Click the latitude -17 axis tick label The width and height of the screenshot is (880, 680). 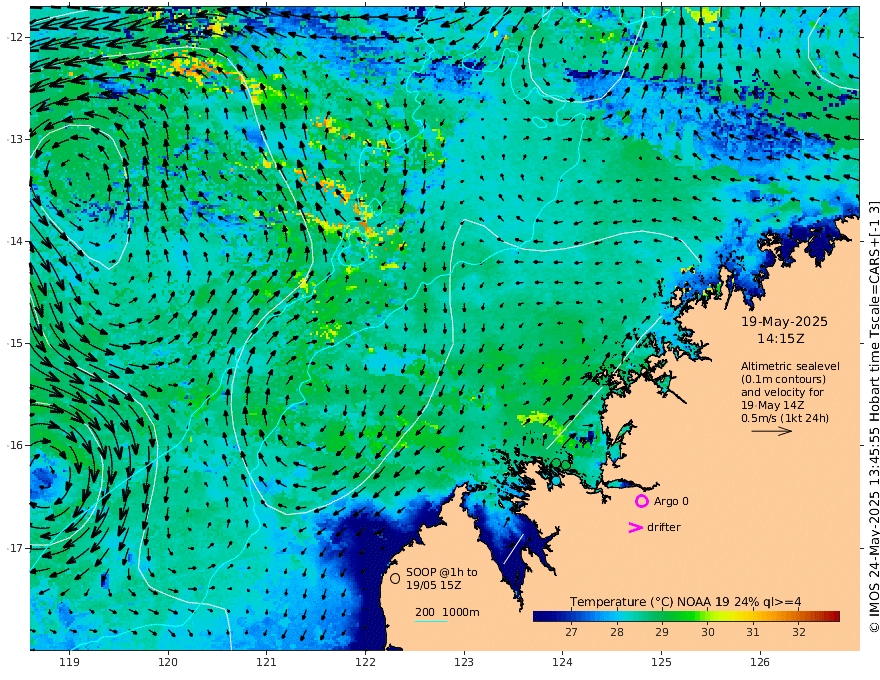[x=15, y=548]
